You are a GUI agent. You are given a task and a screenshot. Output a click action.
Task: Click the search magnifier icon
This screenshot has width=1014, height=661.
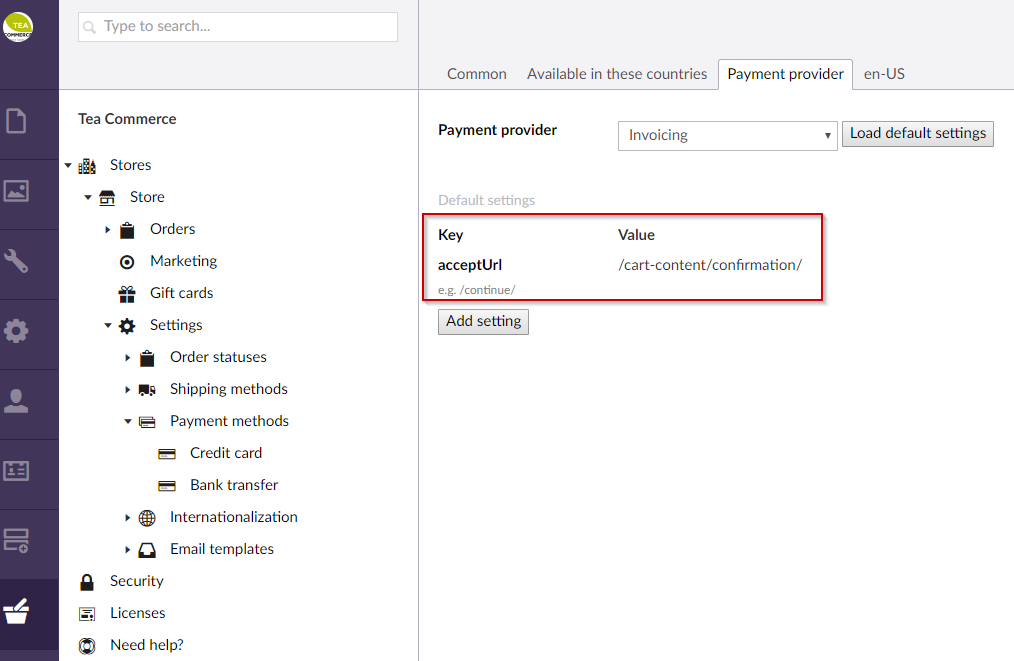[90, 27]
